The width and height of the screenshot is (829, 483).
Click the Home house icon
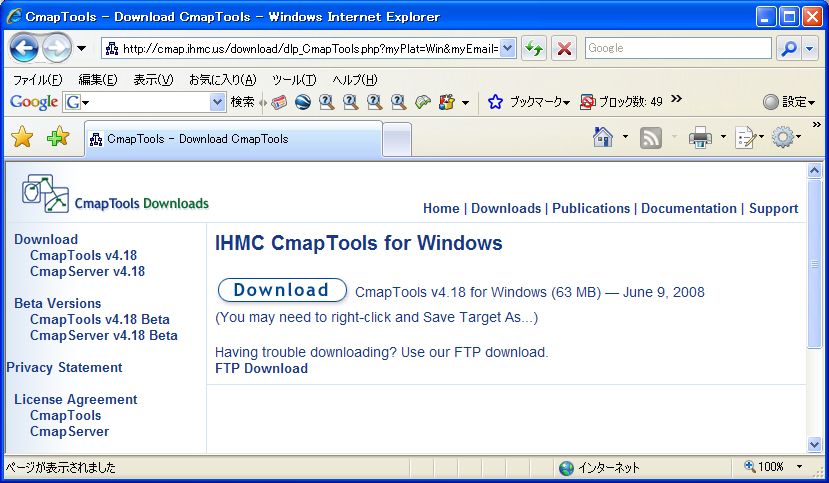(603, 137)
